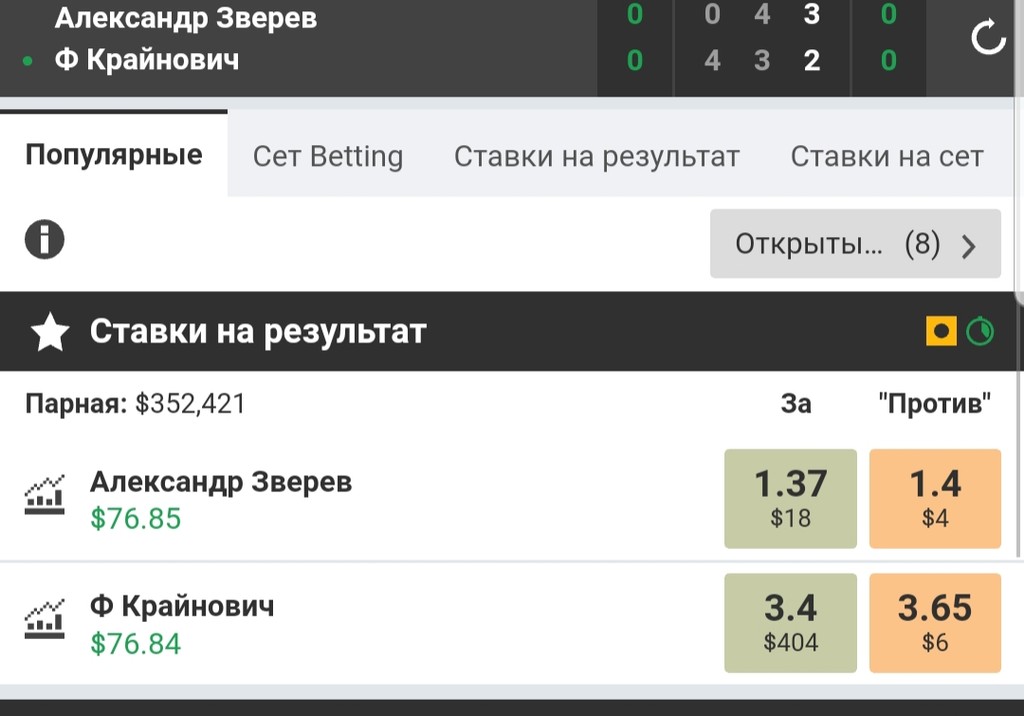Switch to the Популярные tab

coord(114,155)
